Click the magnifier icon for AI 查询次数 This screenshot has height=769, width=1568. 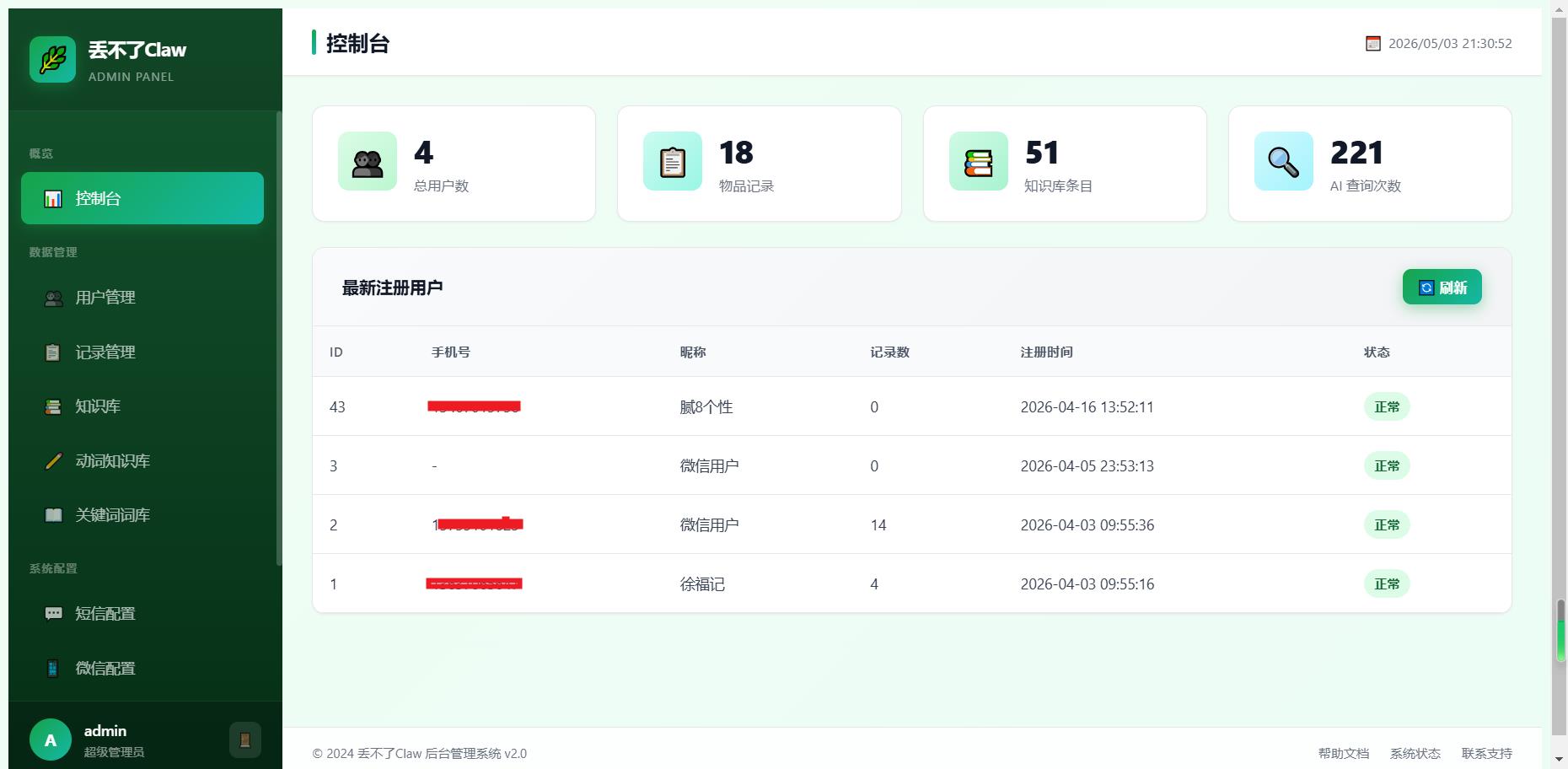pyautogui.click(x=1284, y=161)
